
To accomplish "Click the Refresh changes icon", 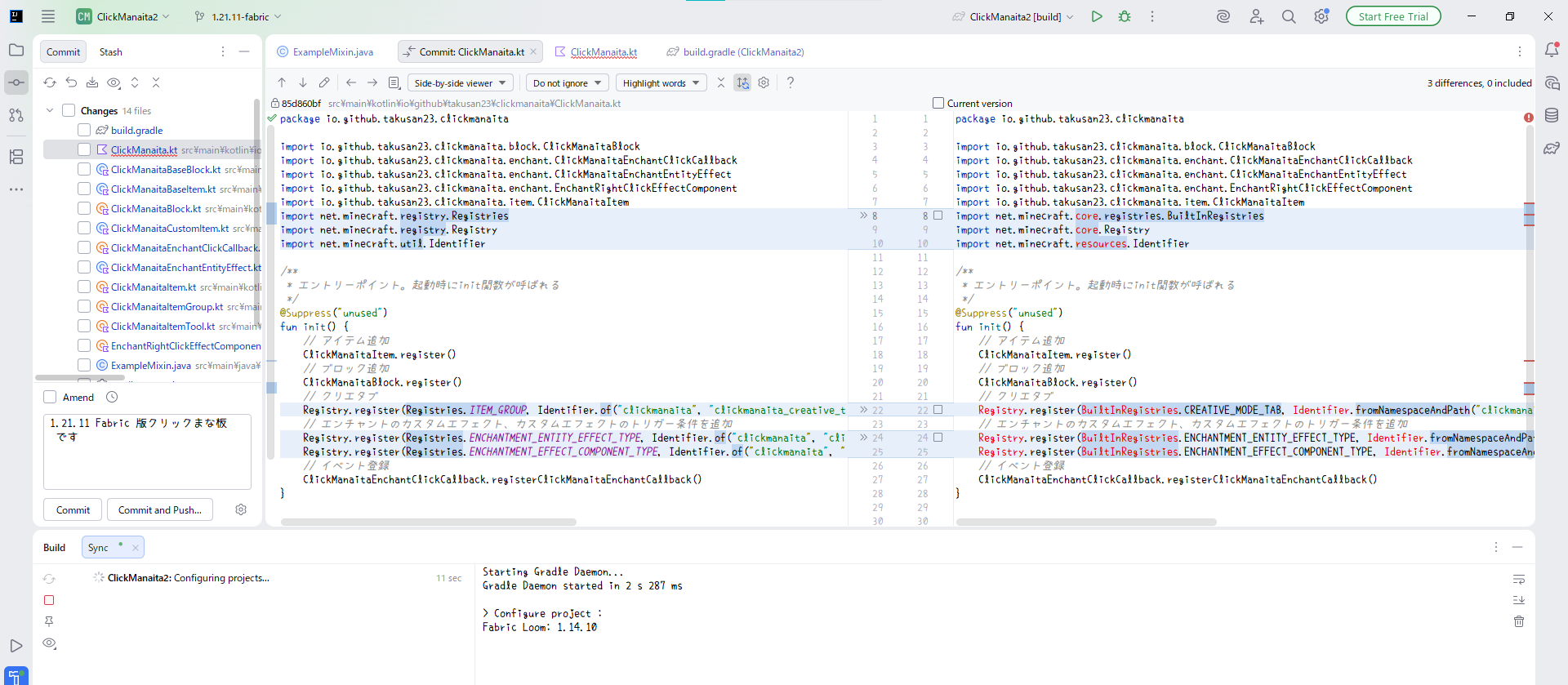I will (x=50, y=82).
